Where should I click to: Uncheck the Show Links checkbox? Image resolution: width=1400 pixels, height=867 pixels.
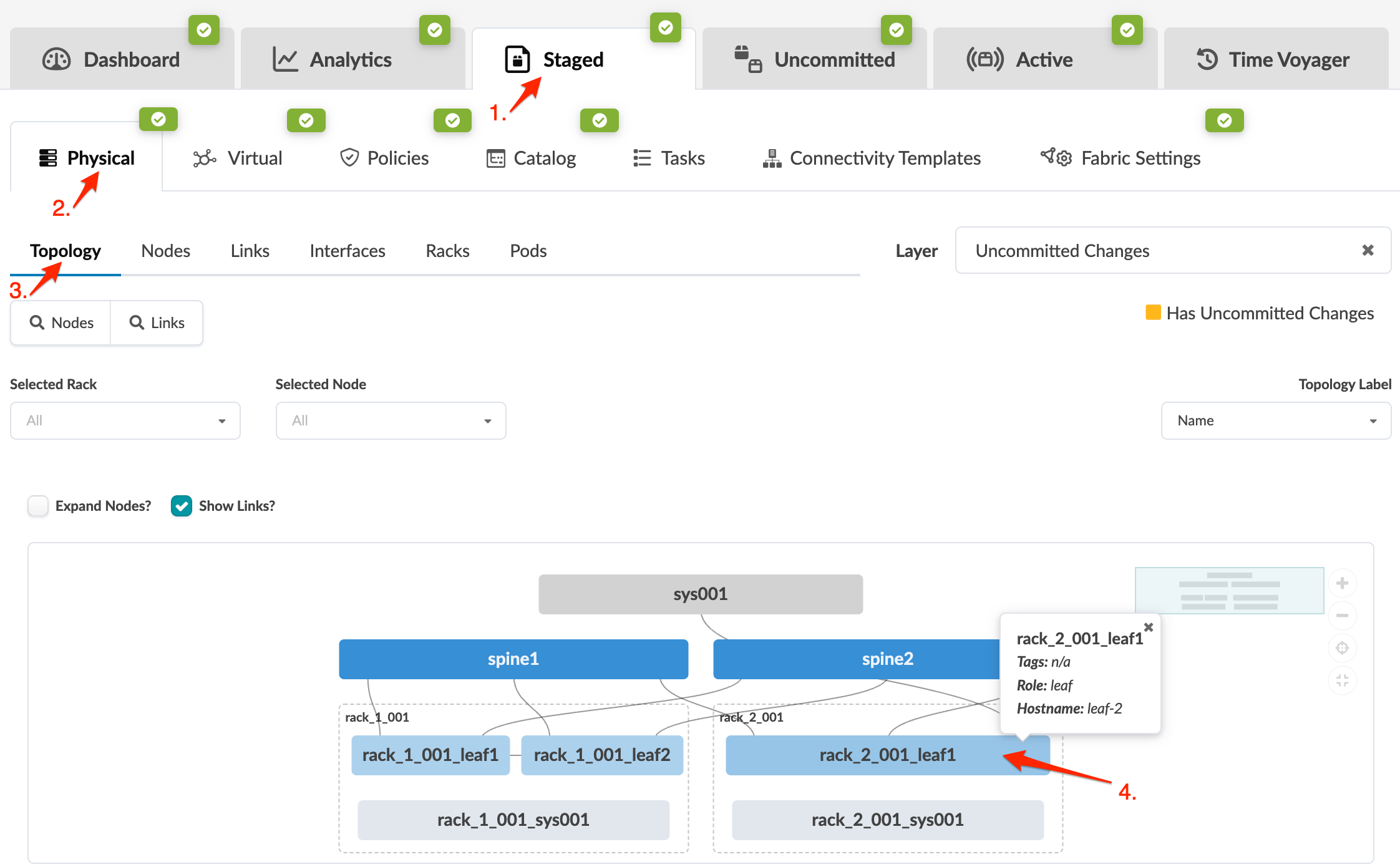[182, 506]
